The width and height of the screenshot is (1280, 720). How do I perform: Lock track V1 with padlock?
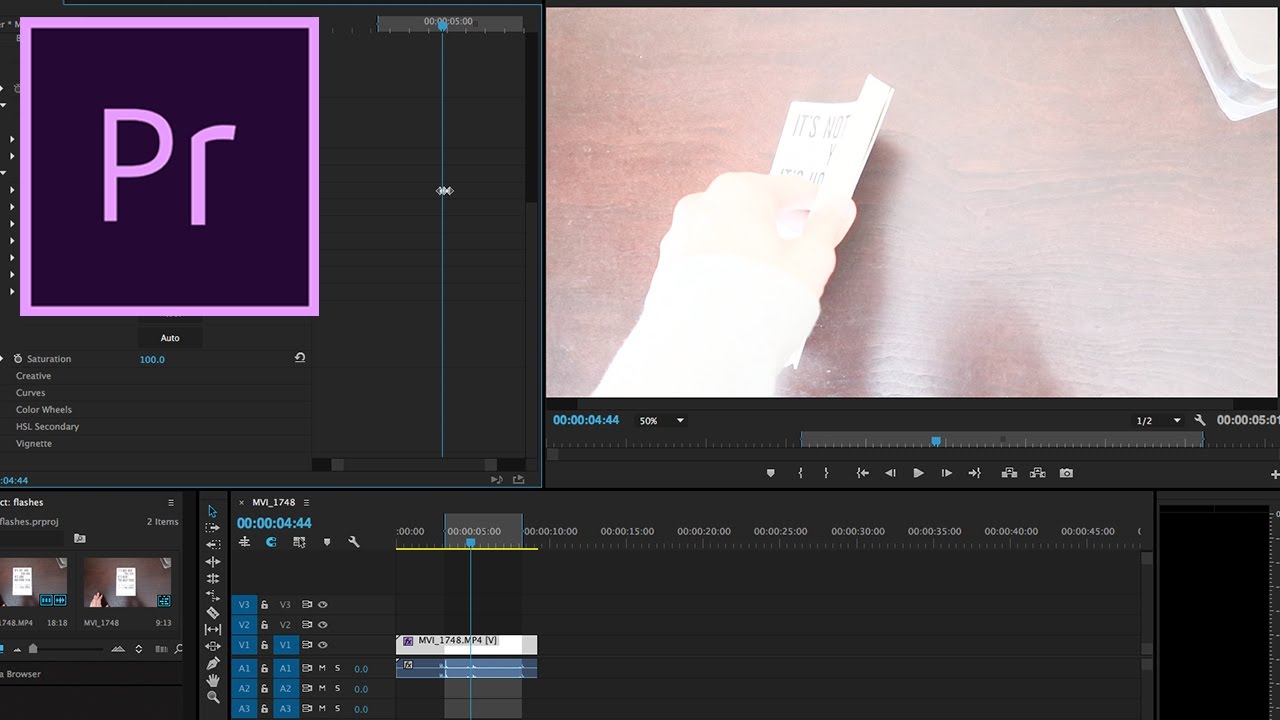[x=264, y=645]
